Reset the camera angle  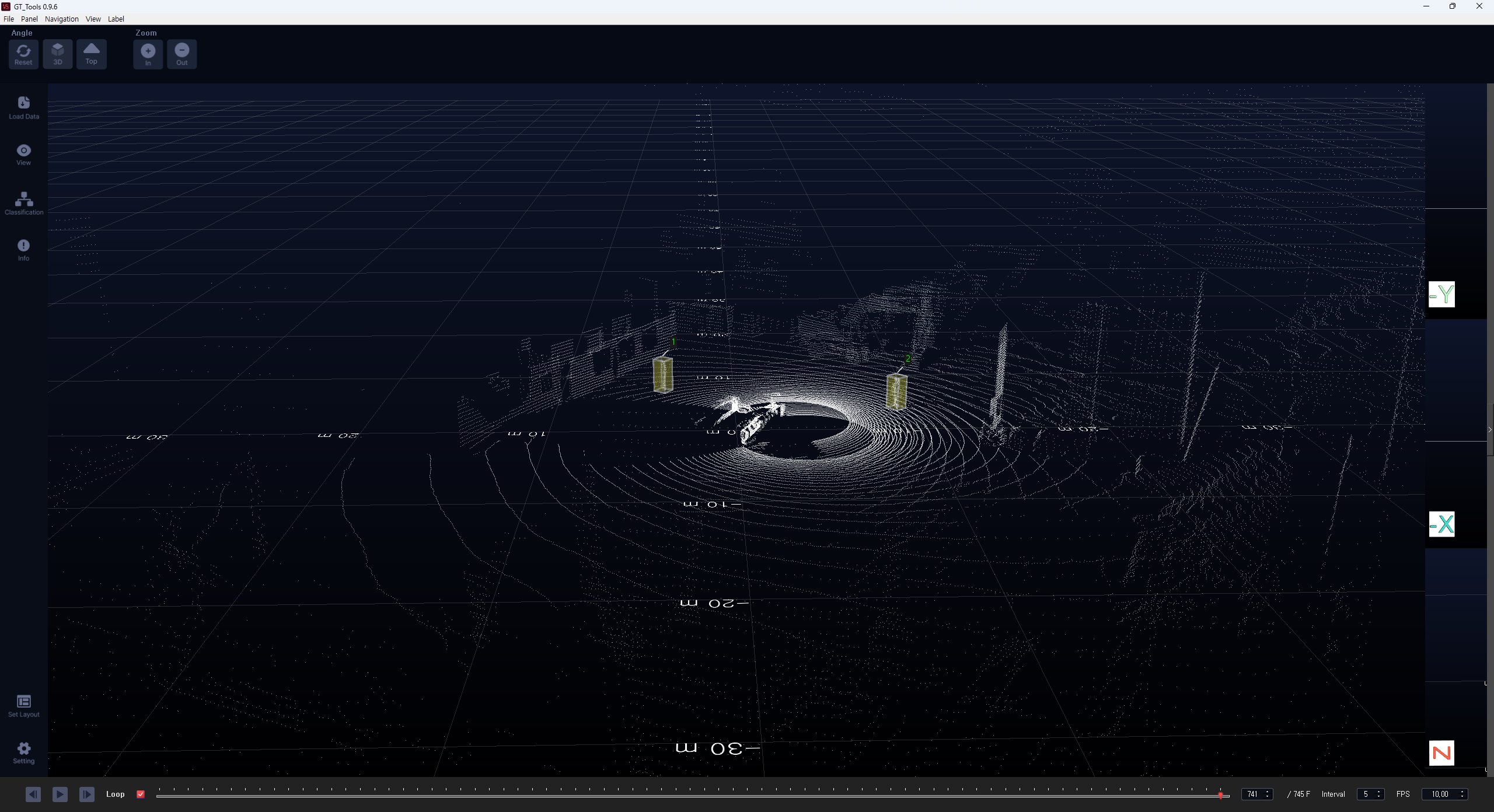23,54
